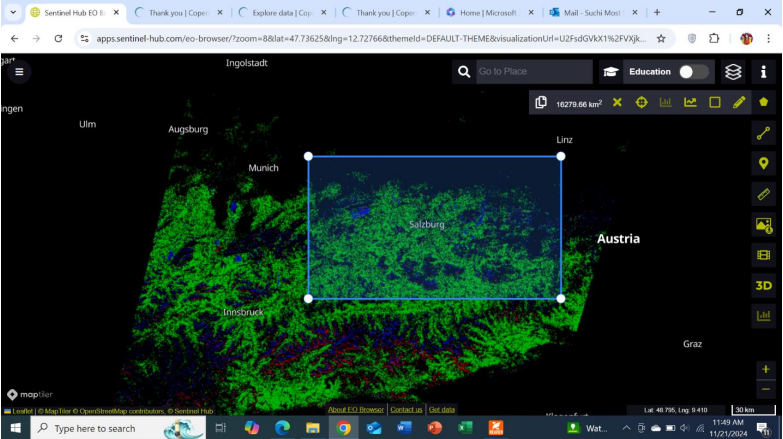Open PowerPoint from the taskbar
Image resolution: width=783 pixels, height=439 pixels.
[434, 428]
